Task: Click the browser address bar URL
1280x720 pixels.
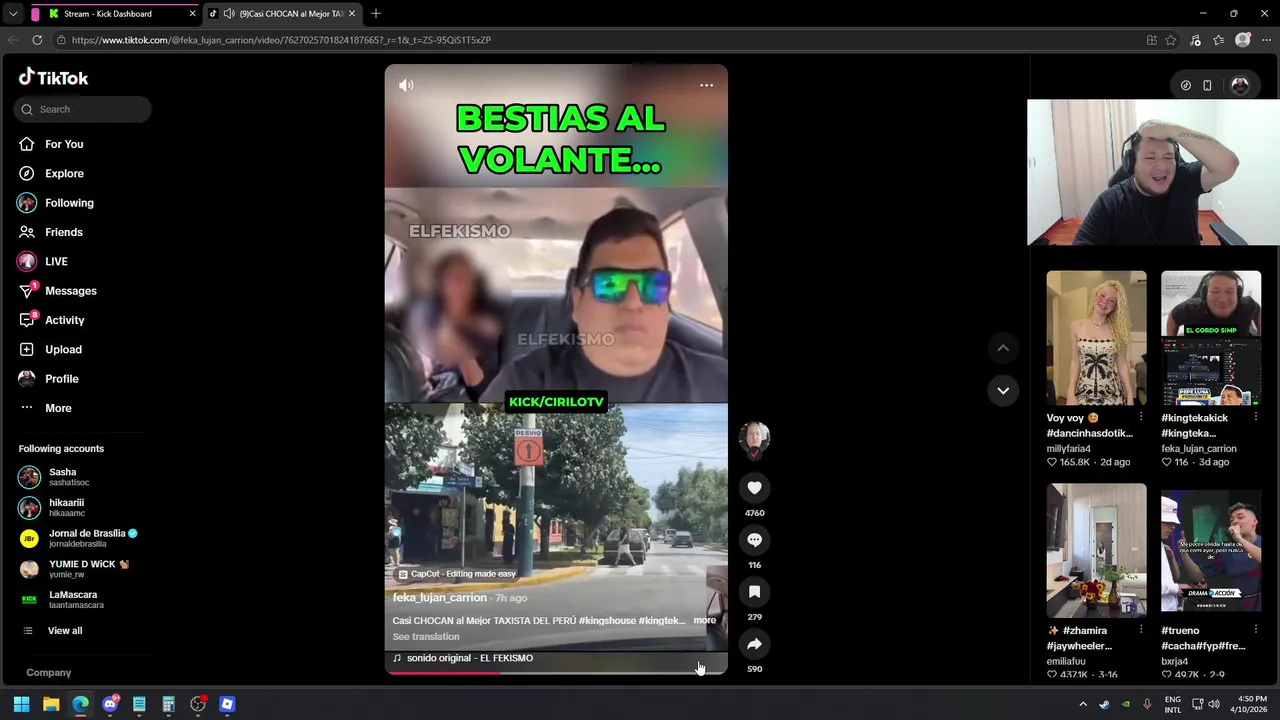Action: (x=281, y=40)
